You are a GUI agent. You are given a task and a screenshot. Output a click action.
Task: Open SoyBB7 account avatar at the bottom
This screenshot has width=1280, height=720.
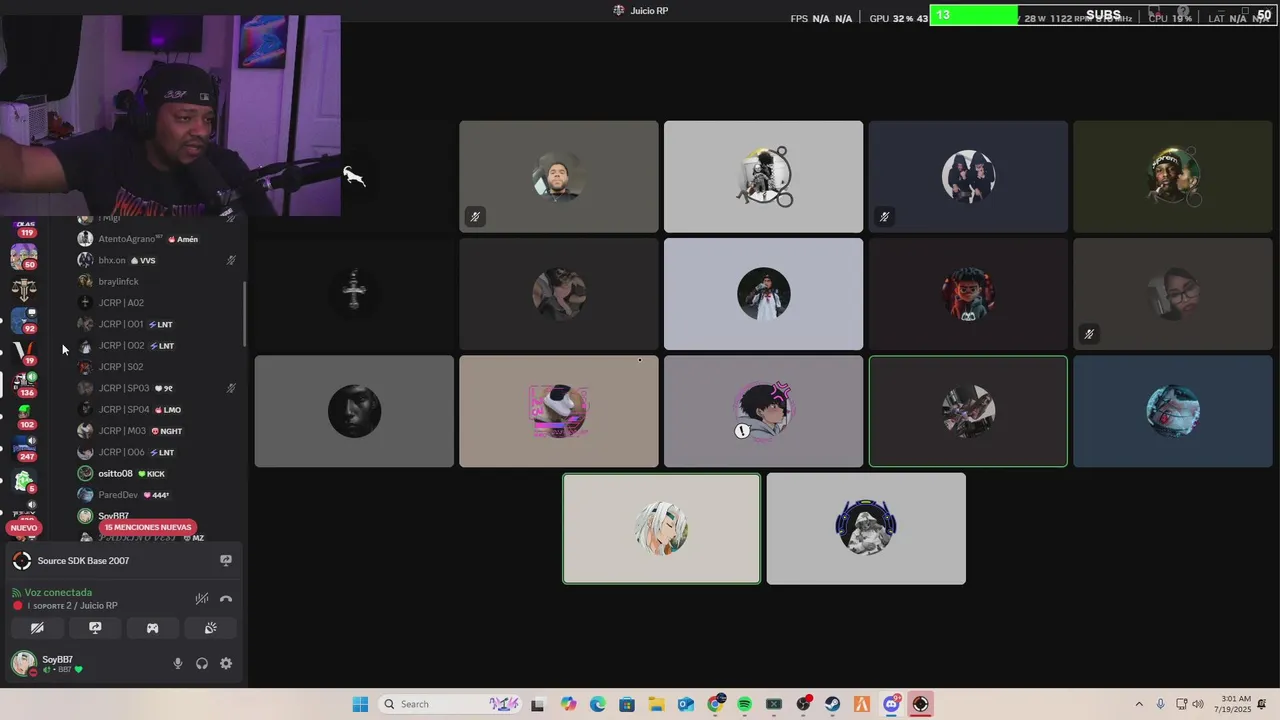[x=23, y=663]
